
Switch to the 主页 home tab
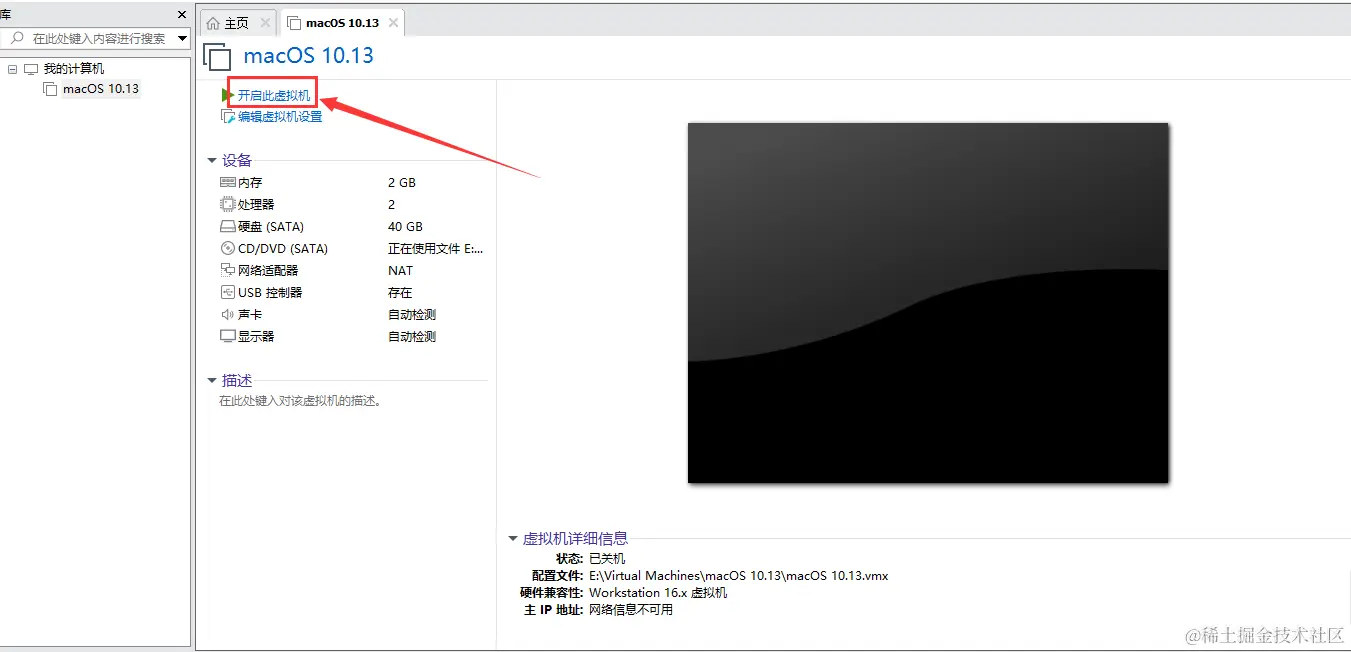[x=237, y=20]
